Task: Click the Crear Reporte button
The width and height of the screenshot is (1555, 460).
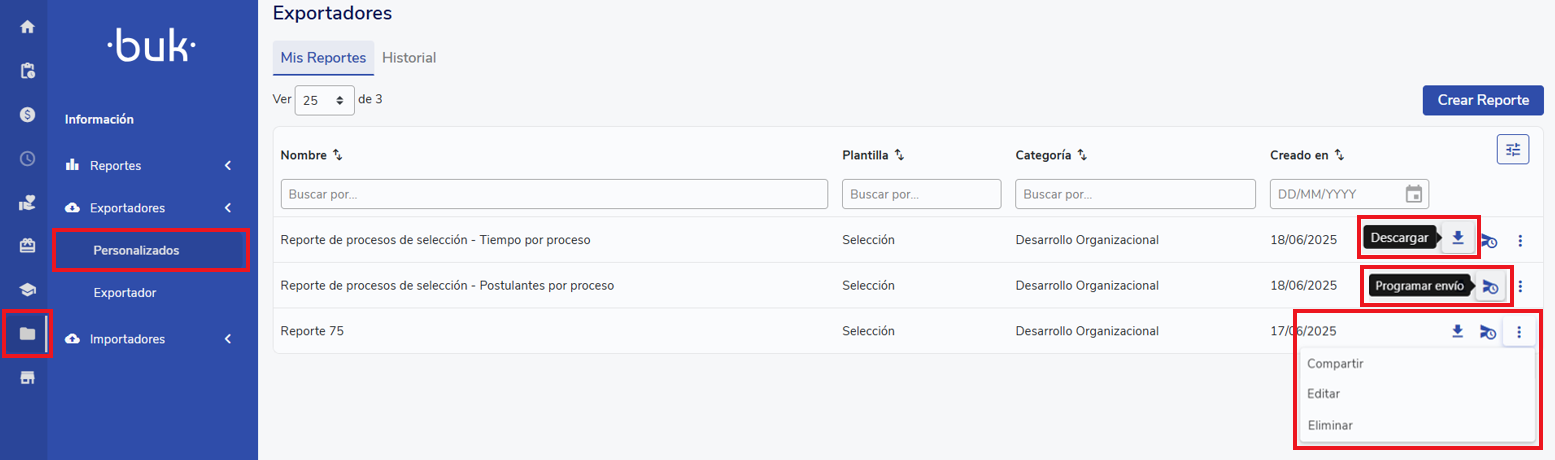Action: (1482, 100)
